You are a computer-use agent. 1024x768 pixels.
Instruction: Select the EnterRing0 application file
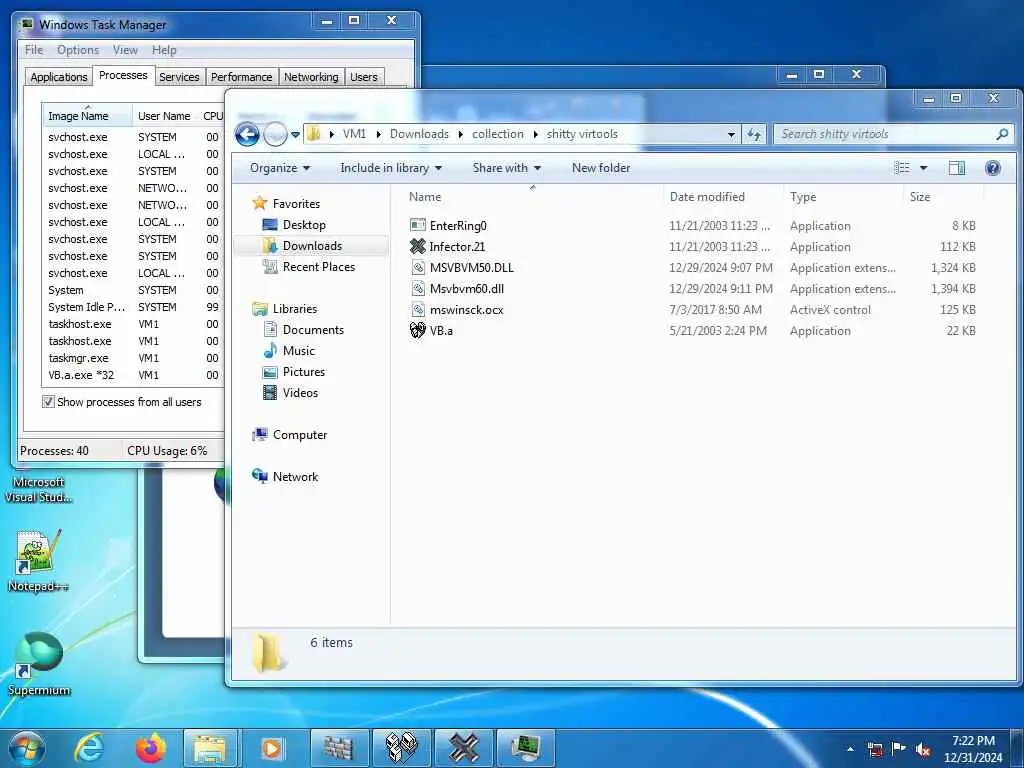click(x=457, y=226)
